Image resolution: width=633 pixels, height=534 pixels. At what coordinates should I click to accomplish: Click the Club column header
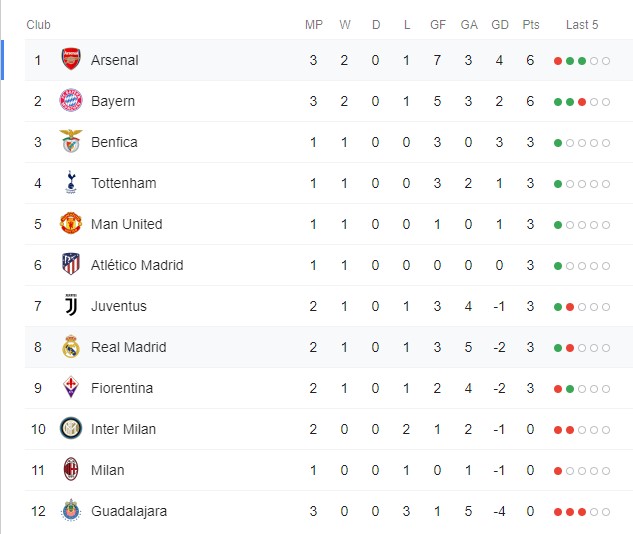[x=38, y=25]
